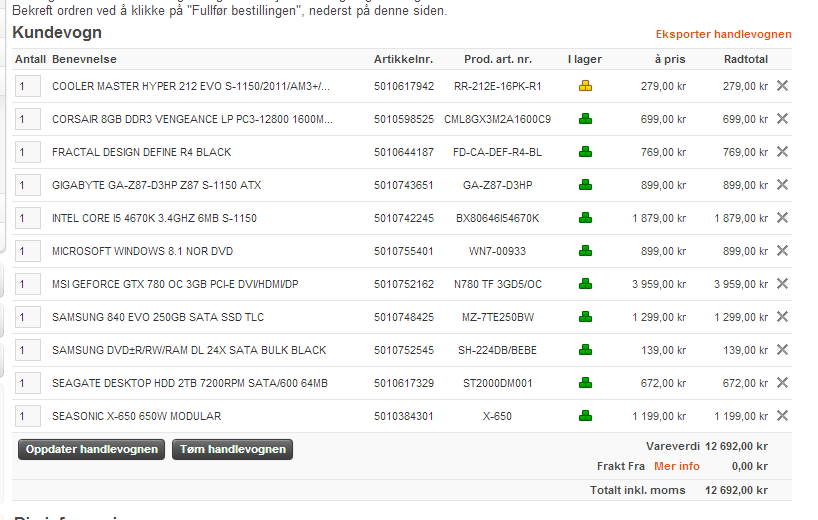Delete Samsung 840 EVO 250GB SSD row

tap(782, 317)
